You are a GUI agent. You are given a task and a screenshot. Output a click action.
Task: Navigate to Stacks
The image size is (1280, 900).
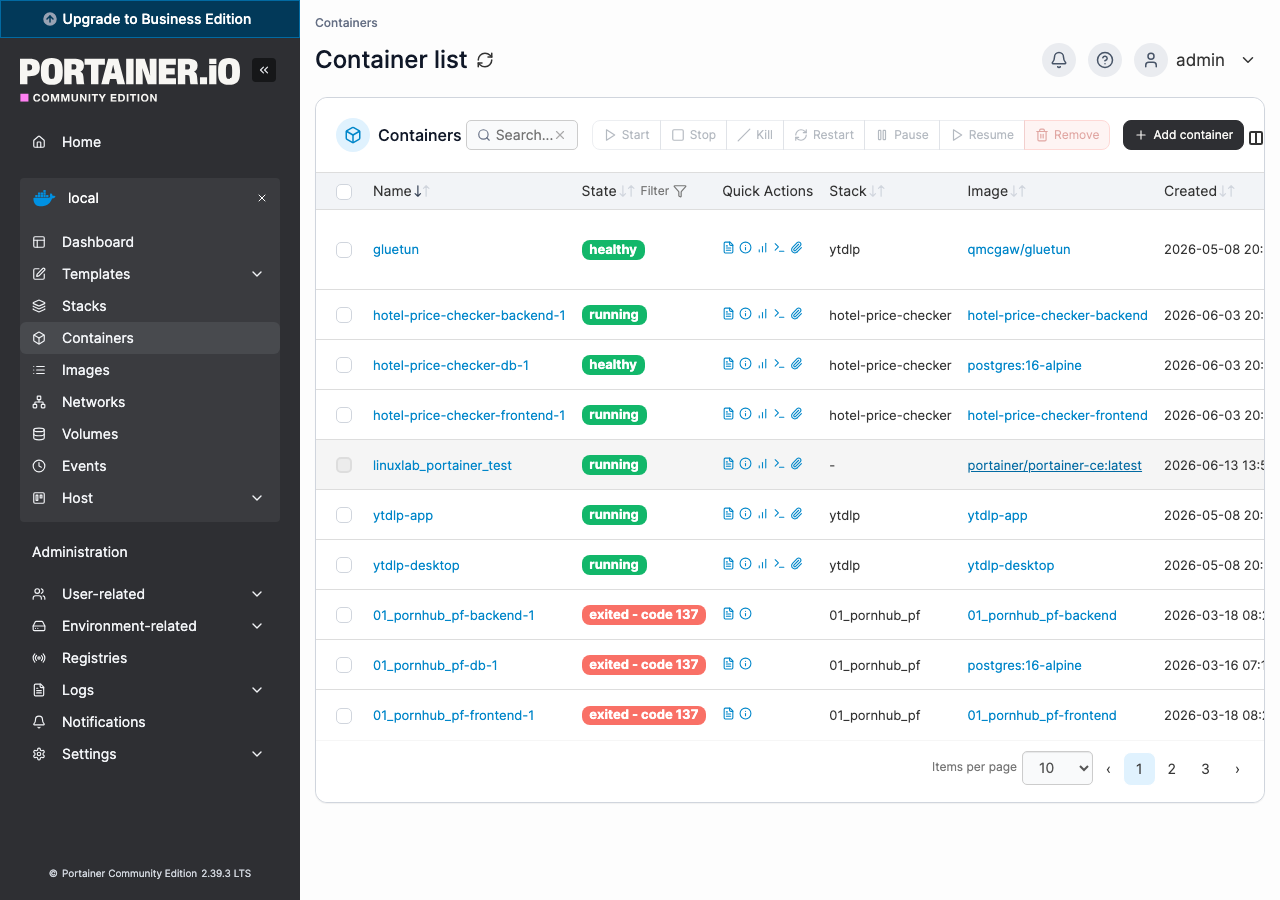point(150,306)
